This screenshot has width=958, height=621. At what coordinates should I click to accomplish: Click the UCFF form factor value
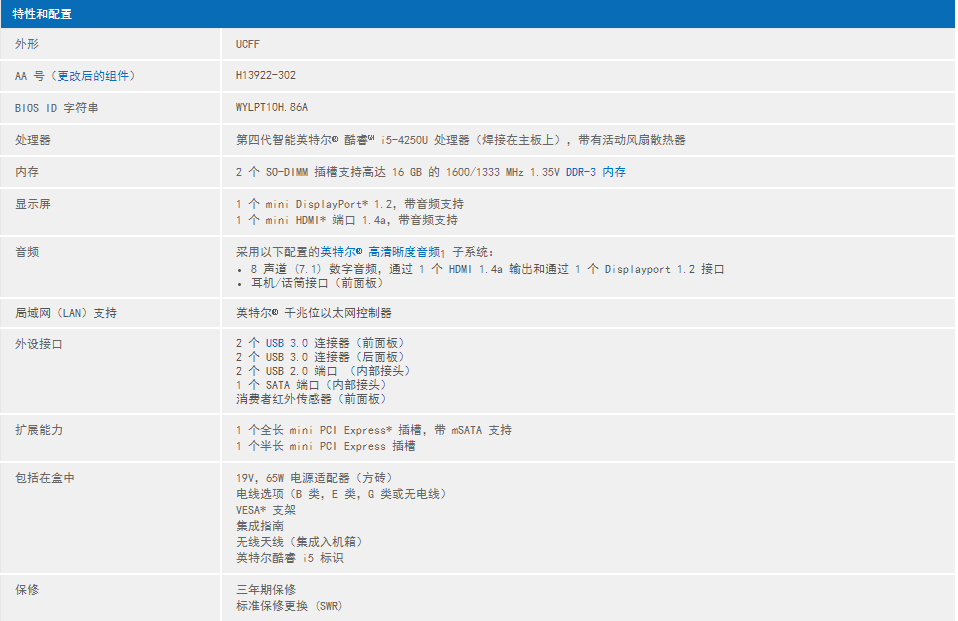[247, 44]
